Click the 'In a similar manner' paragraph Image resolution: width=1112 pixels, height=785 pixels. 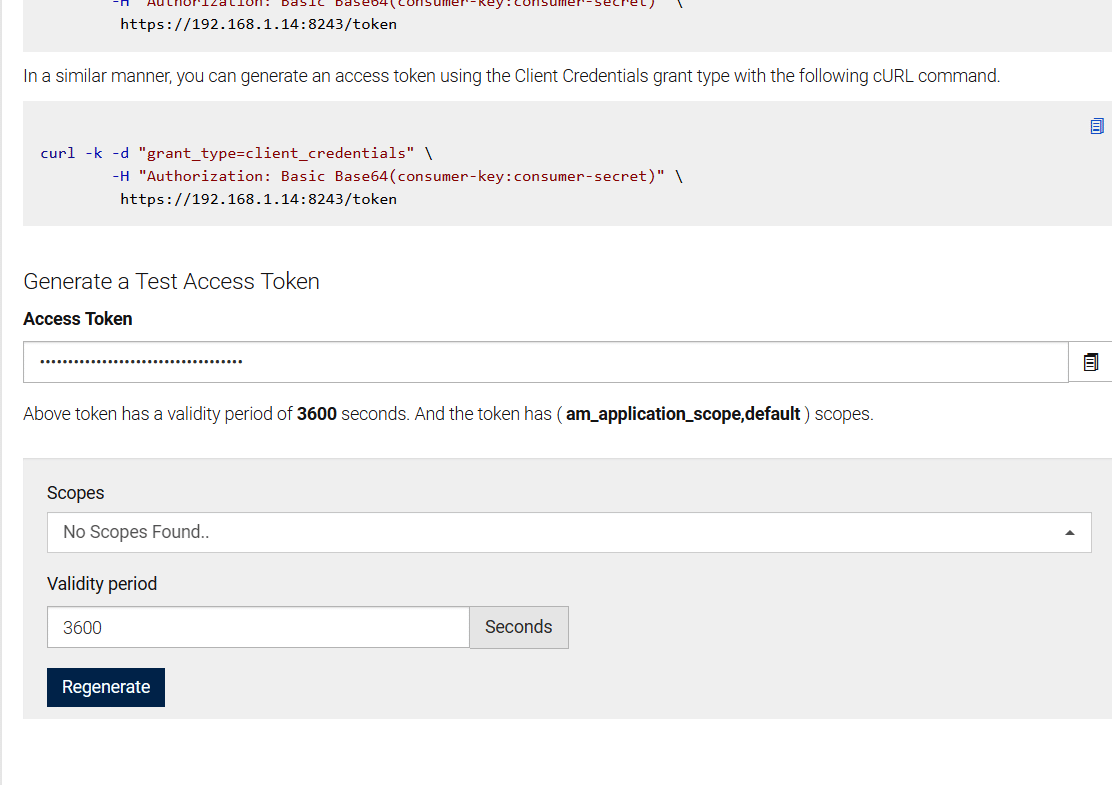pyautogui.click(x=510, y=76)
